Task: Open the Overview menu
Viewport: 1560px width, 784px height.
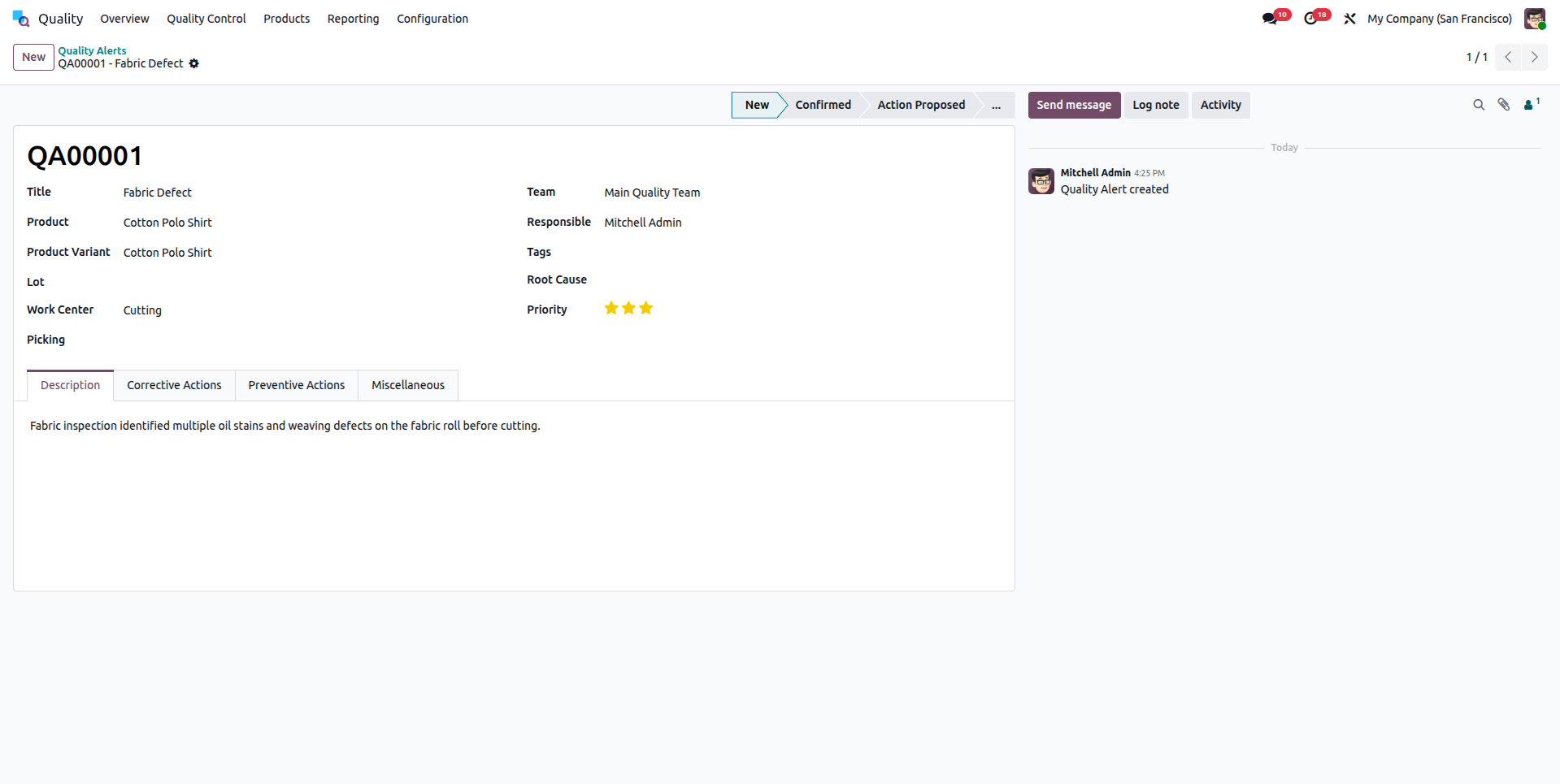Action: click(124, 19)
